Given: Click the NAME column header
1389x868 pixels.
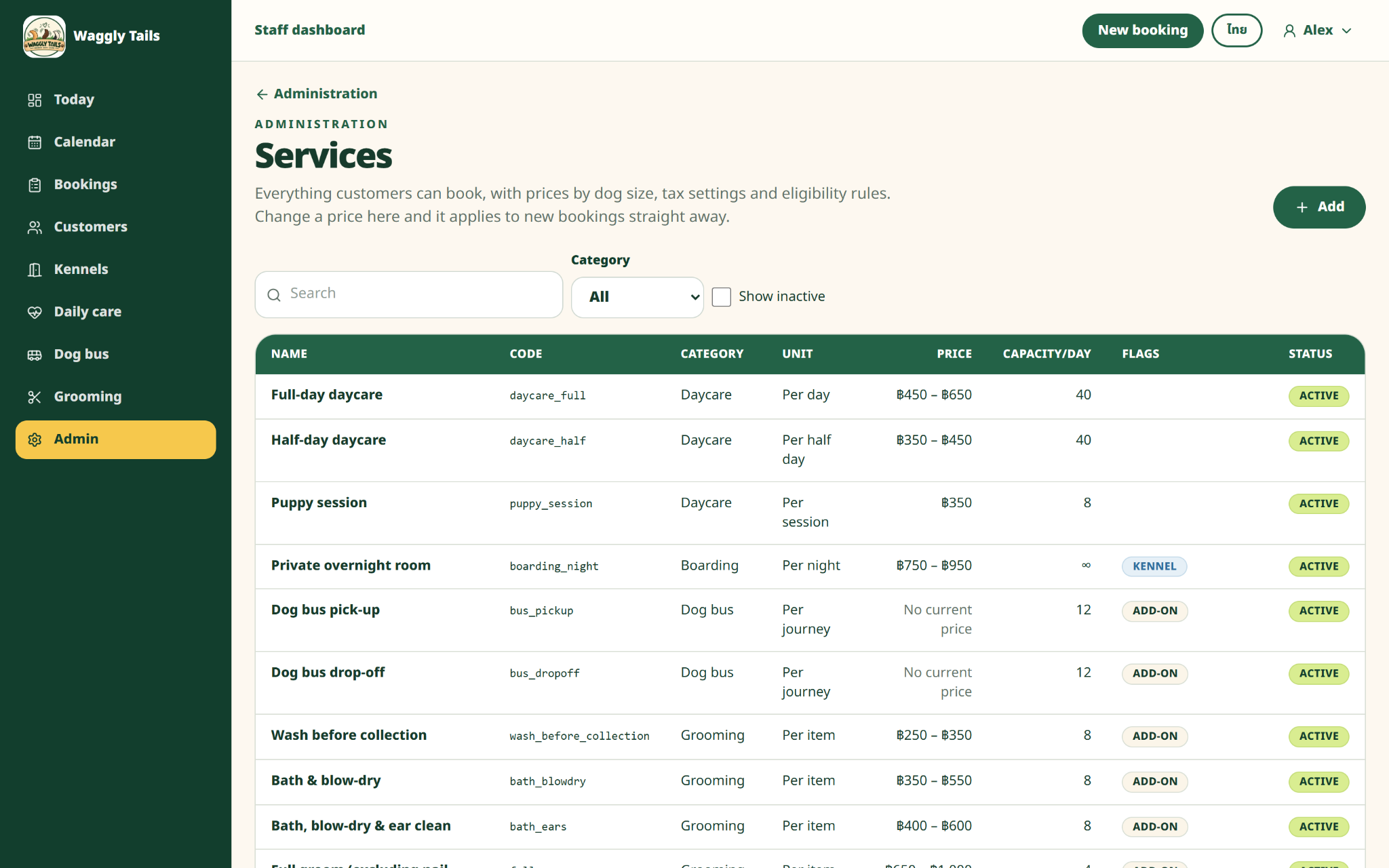Looking at the screenshot, I should coord(289,354).
